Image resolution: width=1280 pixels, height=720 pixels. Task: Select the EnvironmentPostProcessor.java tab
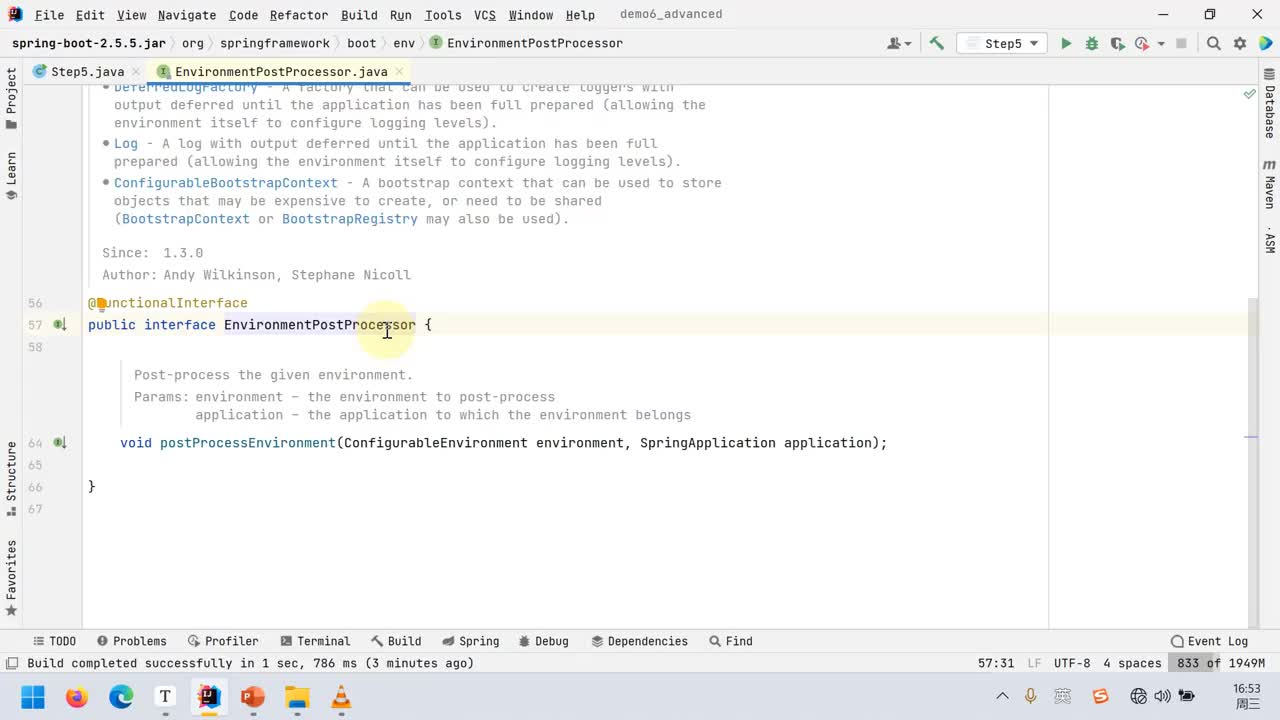click(281, 72)
